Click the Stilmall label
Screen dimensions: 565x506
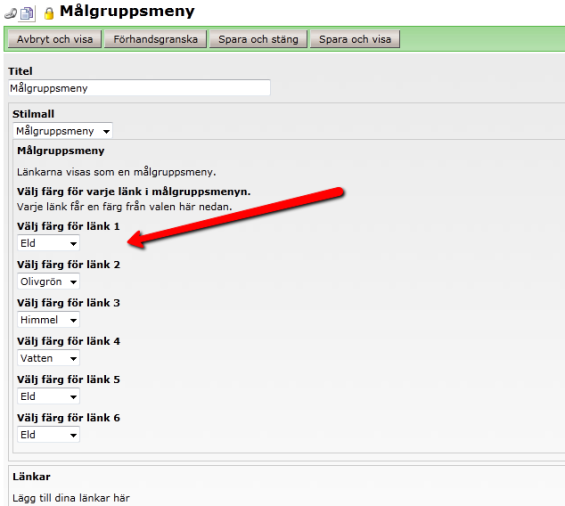click(33, 114)
